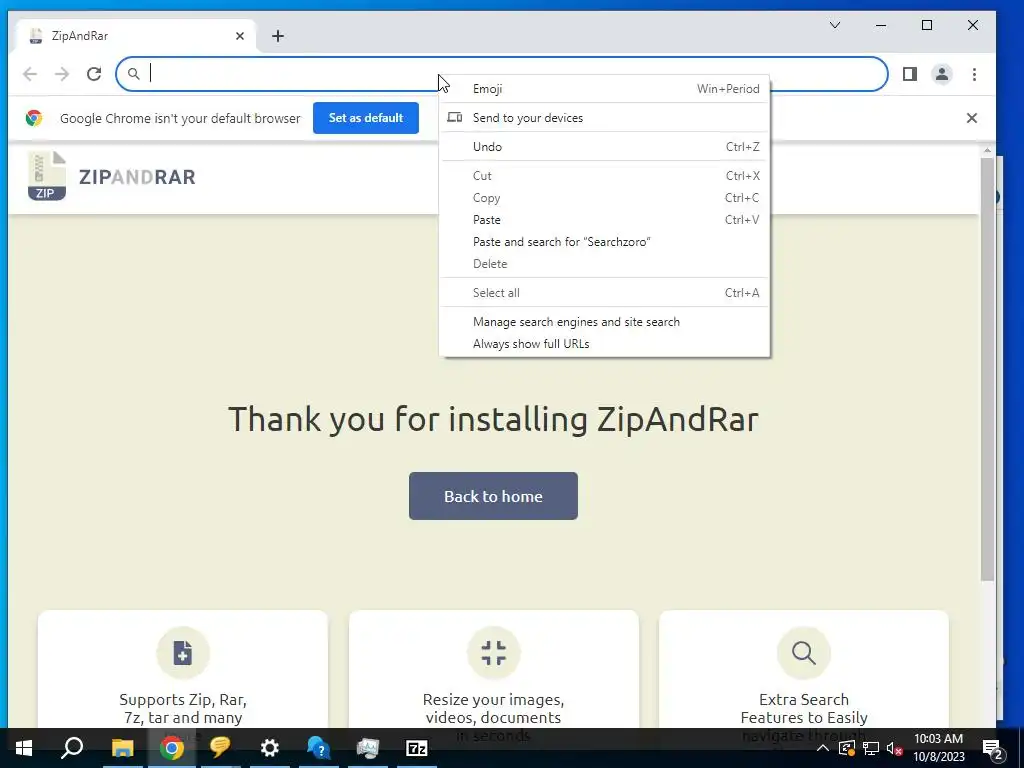1024x768 pixels.
Task: Click the network tray icon
Action: coord(871,748)
